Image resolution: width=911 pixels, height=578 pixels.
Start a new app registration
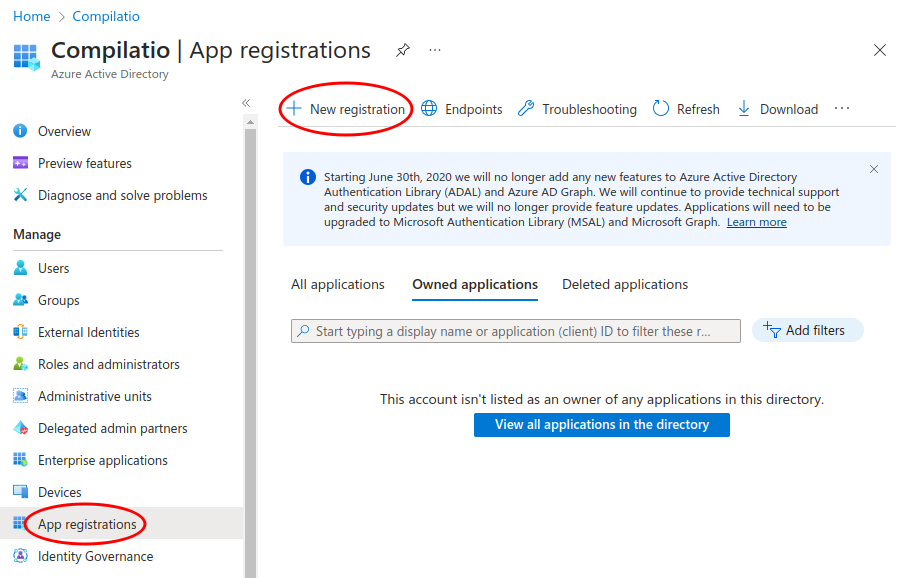(x=345, y=108)
